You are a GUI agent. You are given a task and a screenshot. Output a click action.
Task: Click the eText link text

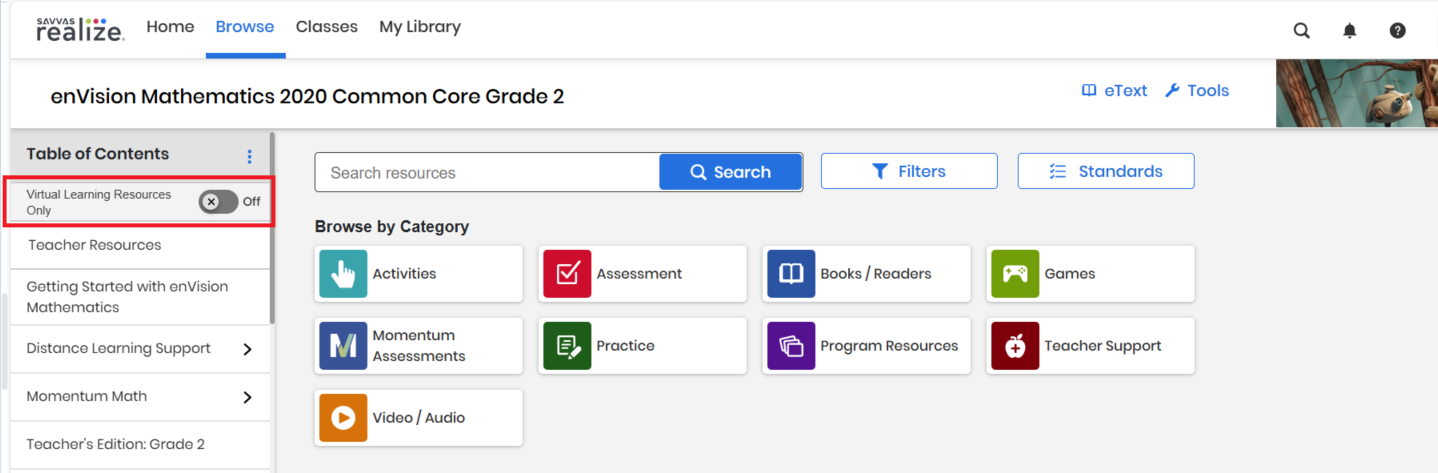1126,90
